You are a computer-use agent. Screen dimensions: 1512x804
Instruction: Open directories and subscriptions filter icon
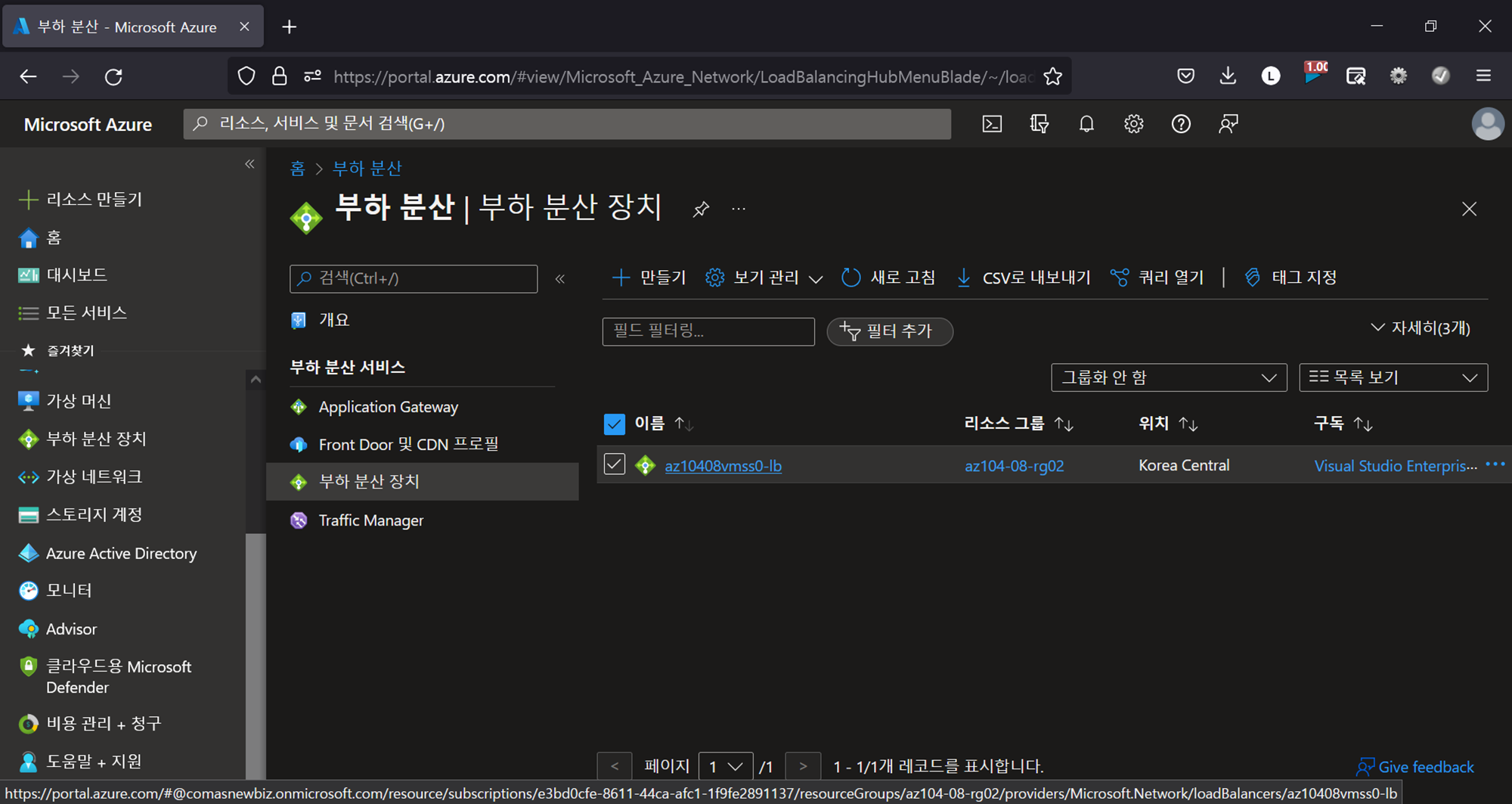click(1039, 124)
